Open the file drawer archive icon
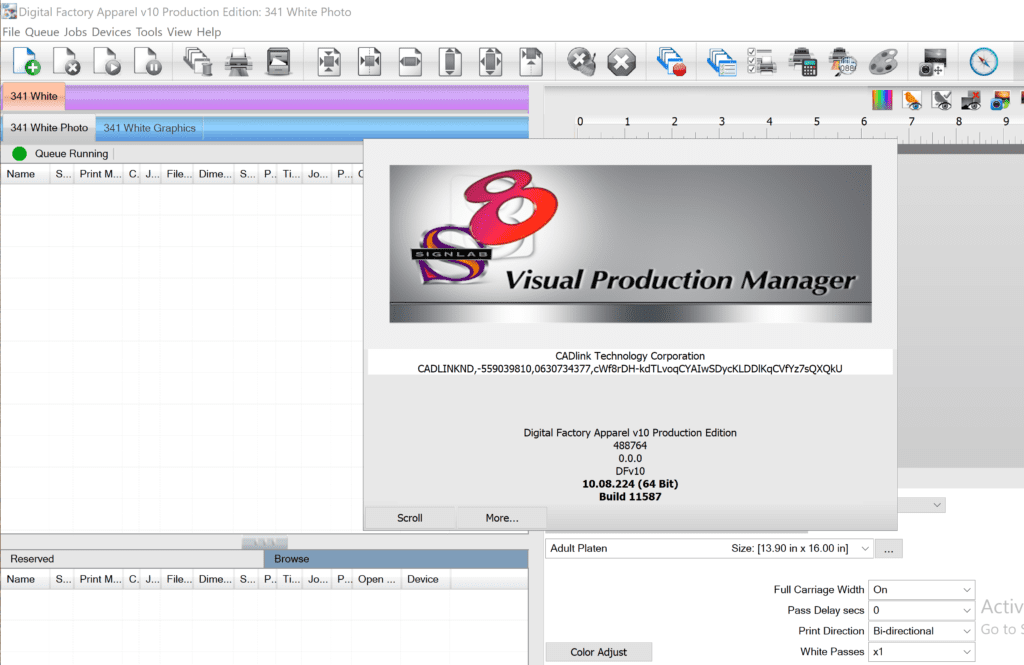 278,62
